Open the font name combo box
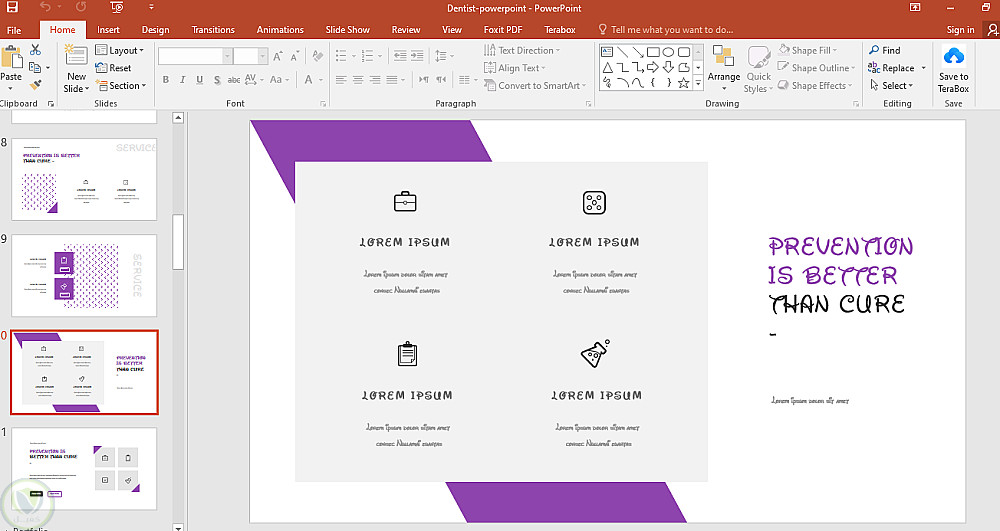 [x=195, y=56]
